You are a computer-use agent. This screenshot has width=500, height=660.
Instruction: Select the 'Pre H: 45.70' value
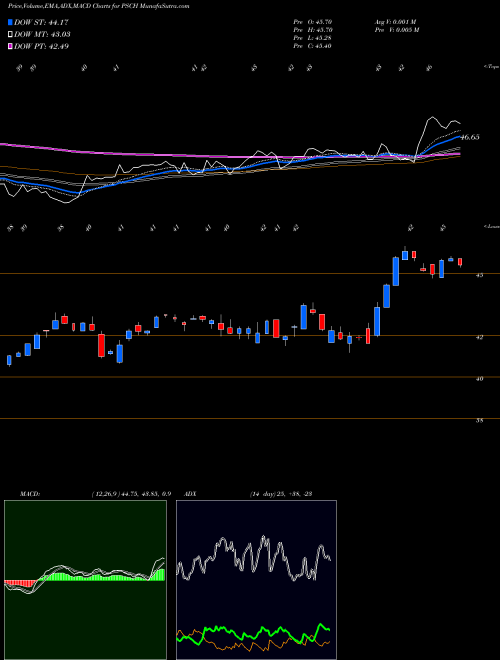313,29
